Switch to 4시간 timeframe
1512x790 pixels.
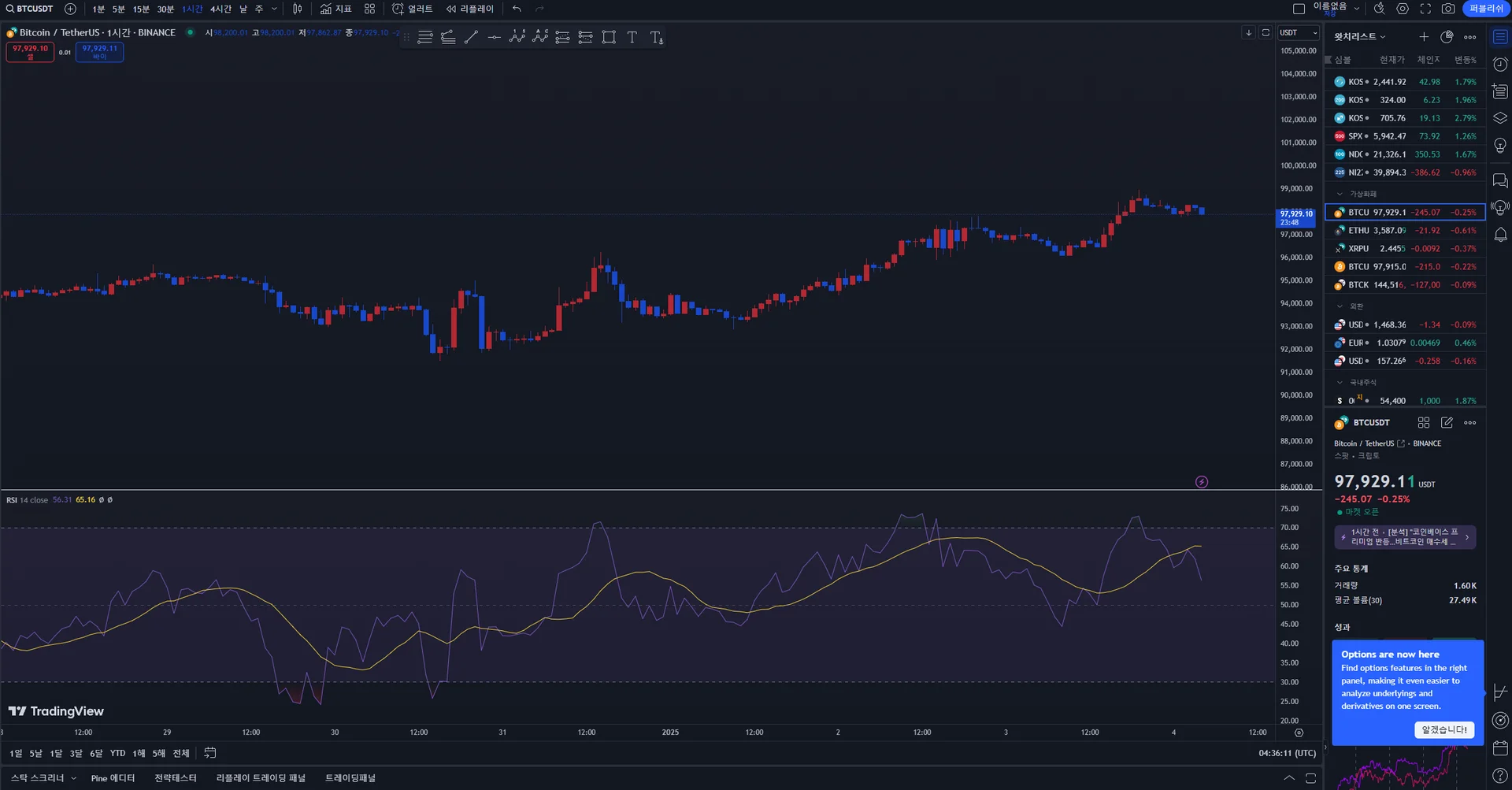pos(220,9)
